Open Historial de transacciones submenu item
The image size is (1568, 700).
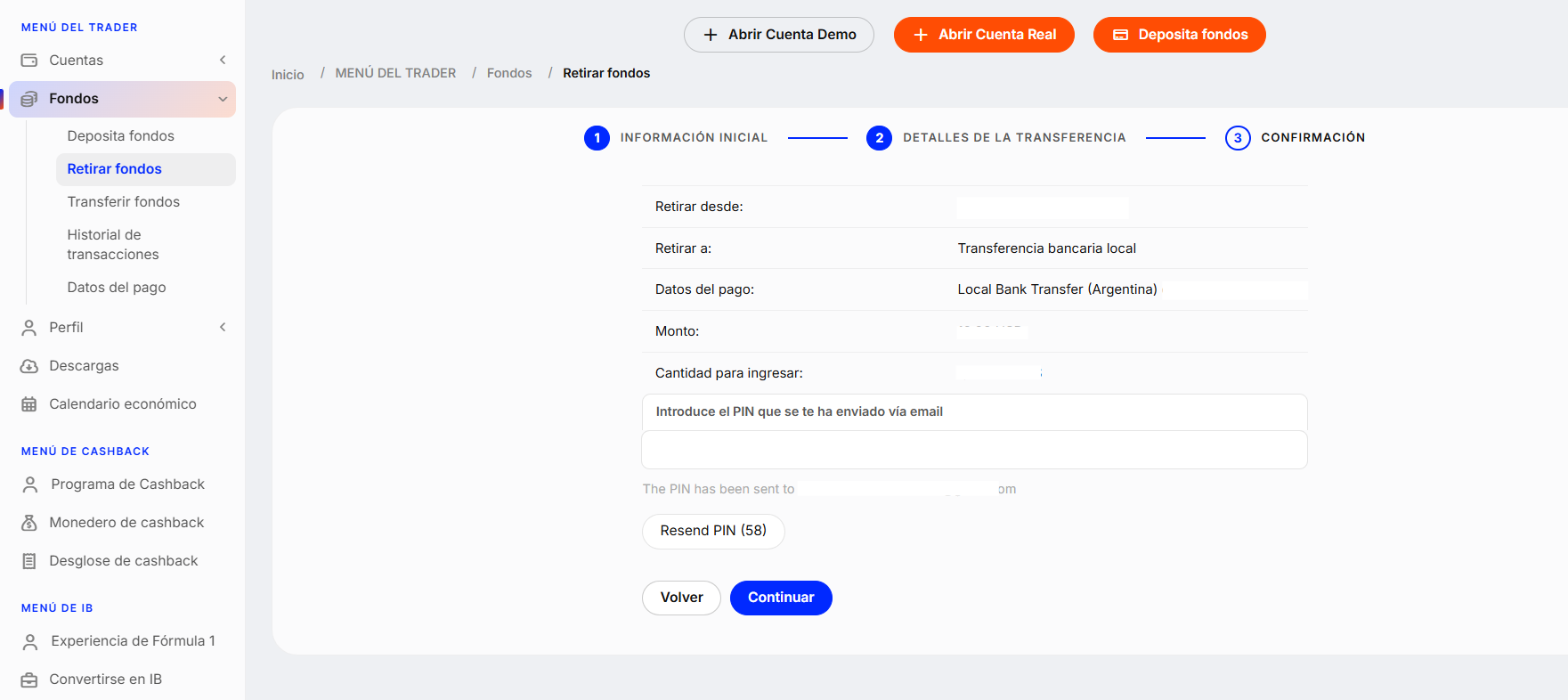point(113,244)
